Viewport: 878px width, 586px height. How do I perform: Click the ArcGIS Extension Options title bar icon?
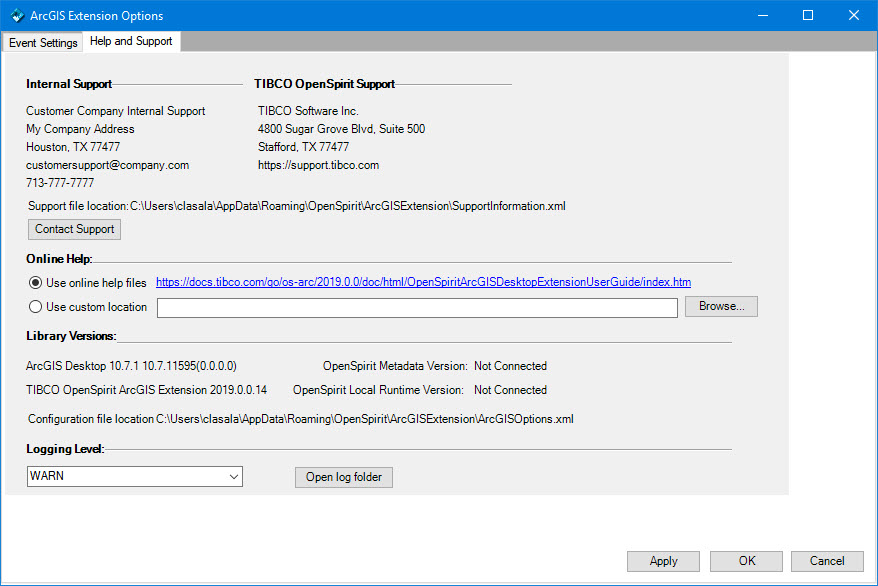pyautogui.click(x=17, y=16)
